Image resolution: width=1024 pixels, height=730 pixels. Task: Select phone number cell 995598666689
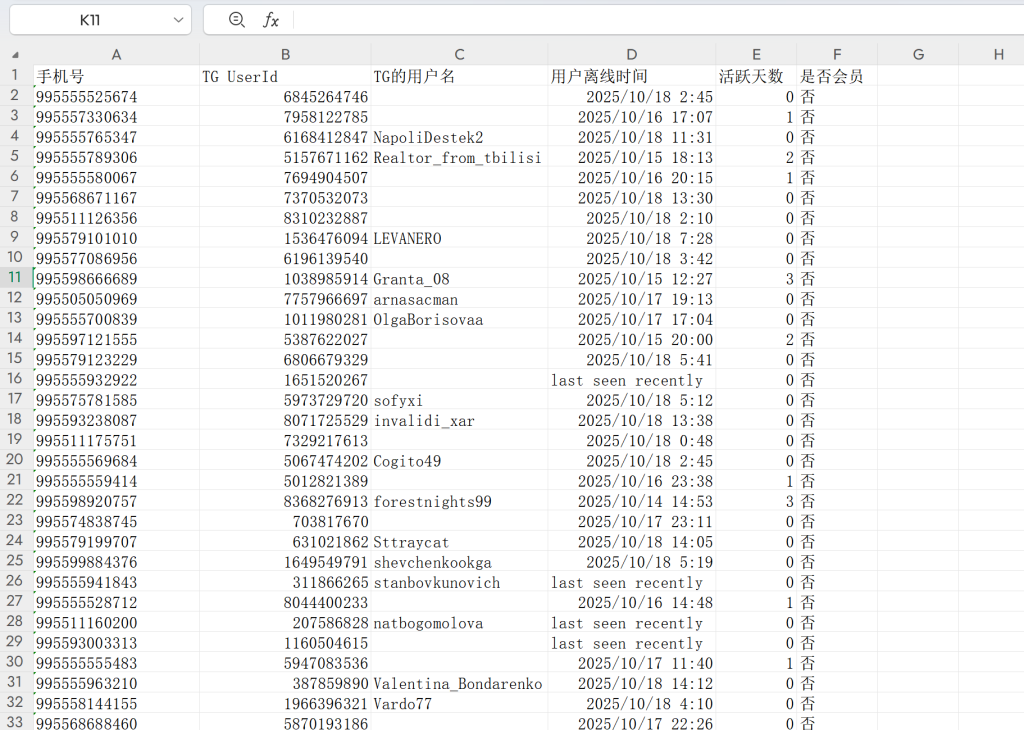coord(116,278)
